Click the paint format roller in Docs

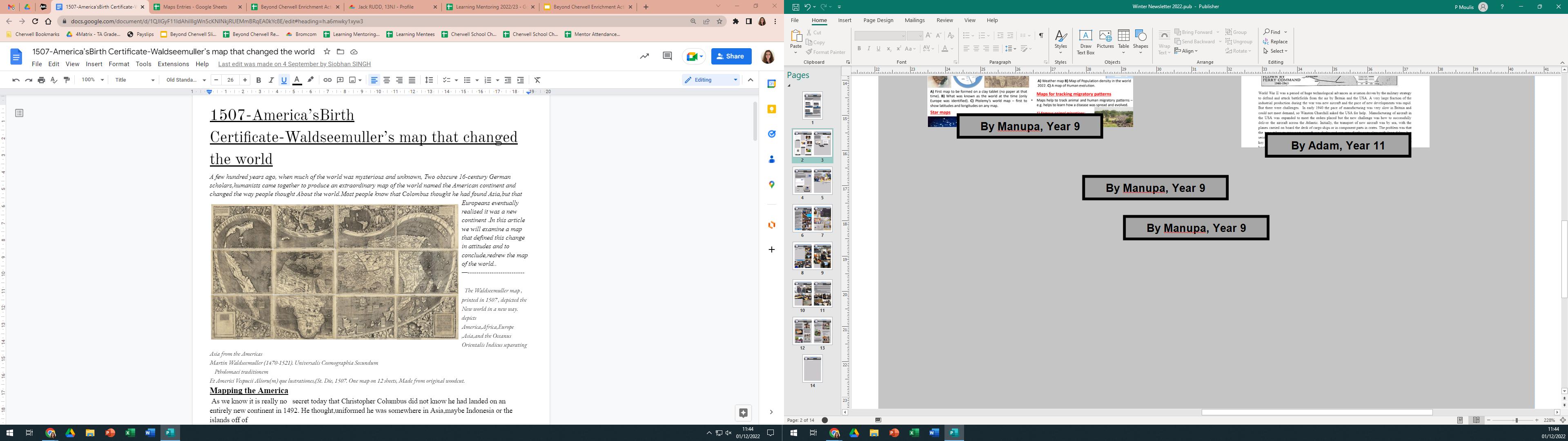[67, 80]
